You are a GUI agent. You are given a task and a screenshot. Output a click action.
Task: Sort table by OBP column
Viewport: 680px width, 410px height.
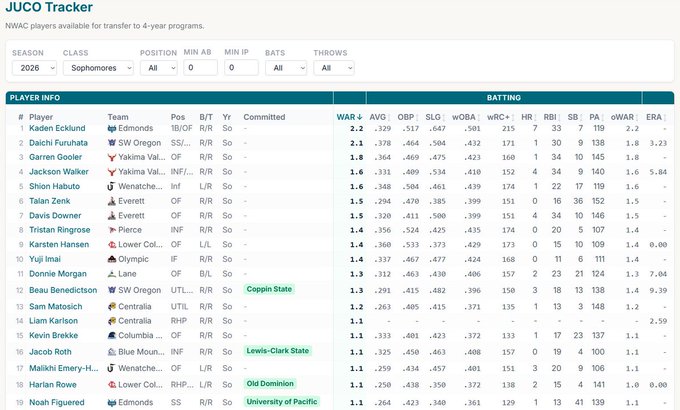408,117
